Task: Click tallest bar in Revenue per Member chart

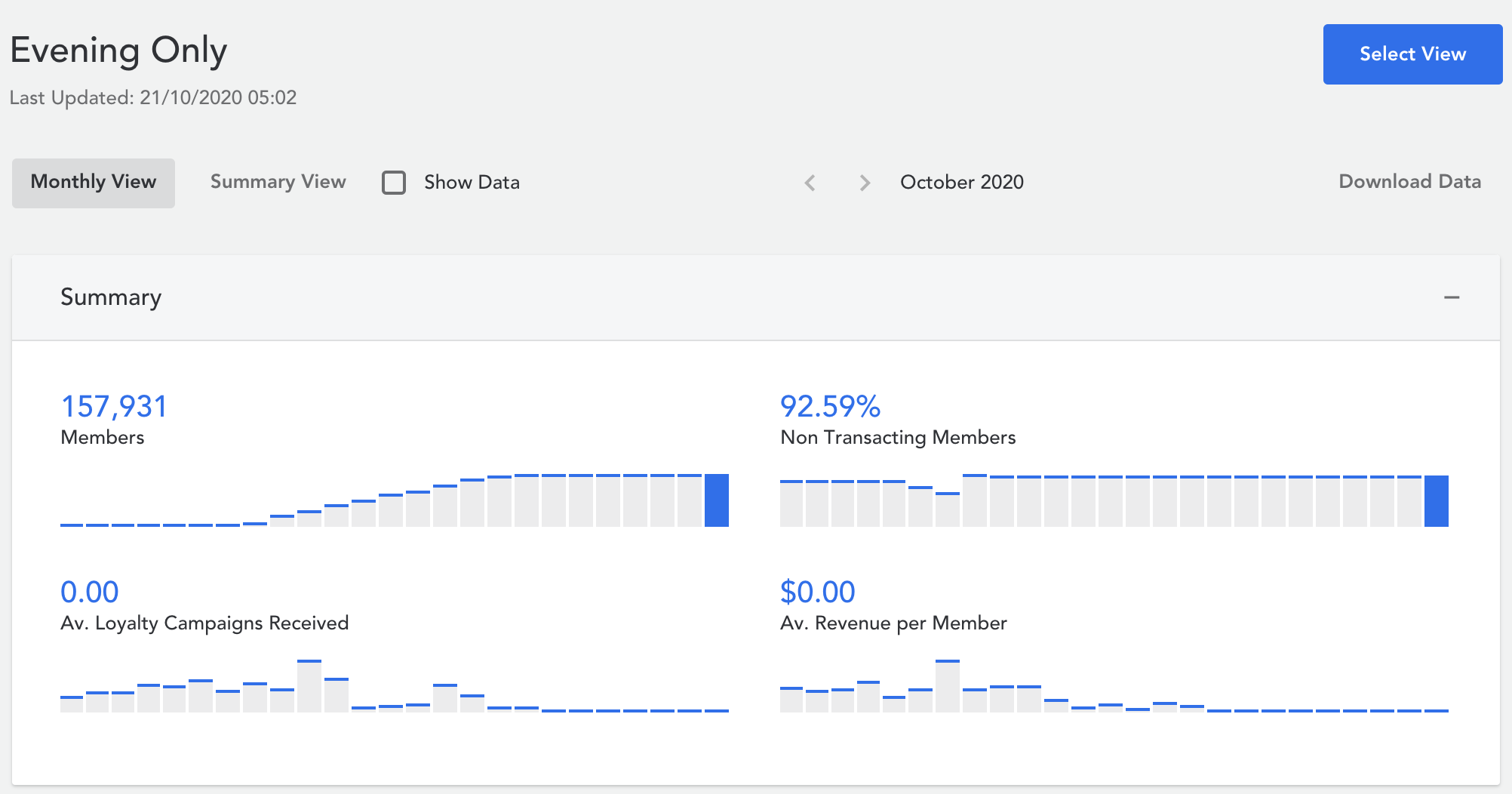Action: point(948,686)
